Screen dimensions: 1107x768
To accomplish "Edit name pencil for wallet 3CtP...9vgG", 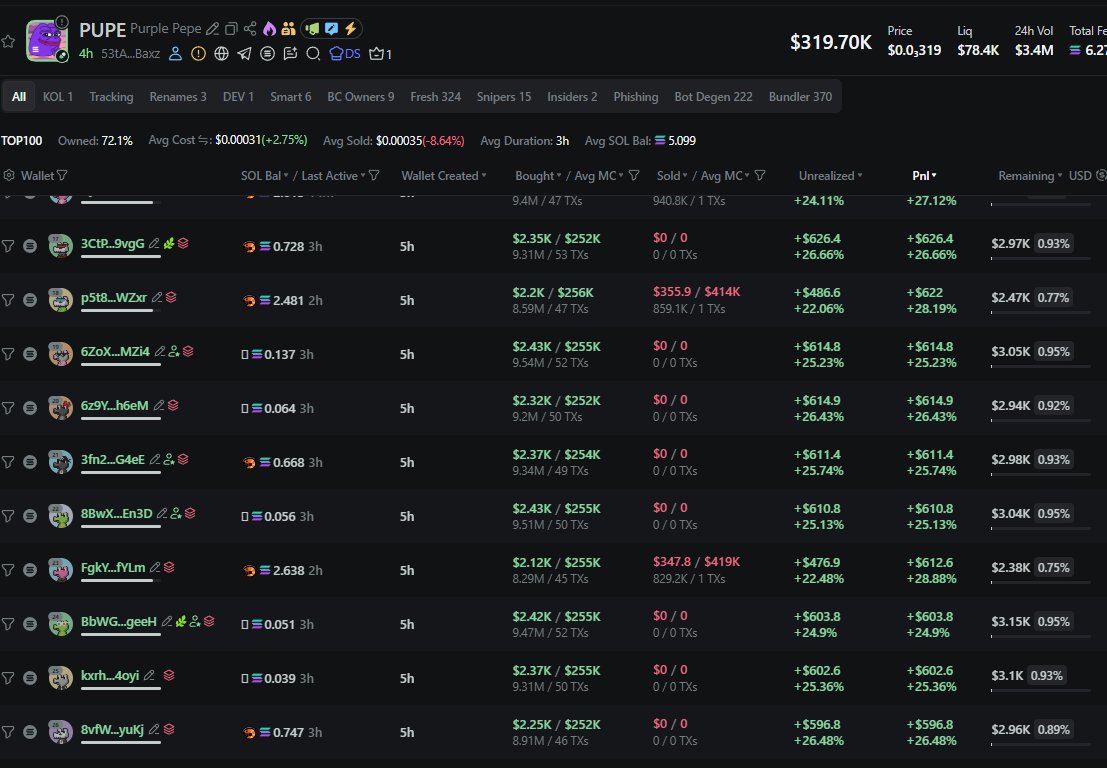I will (x=154, y=243).
